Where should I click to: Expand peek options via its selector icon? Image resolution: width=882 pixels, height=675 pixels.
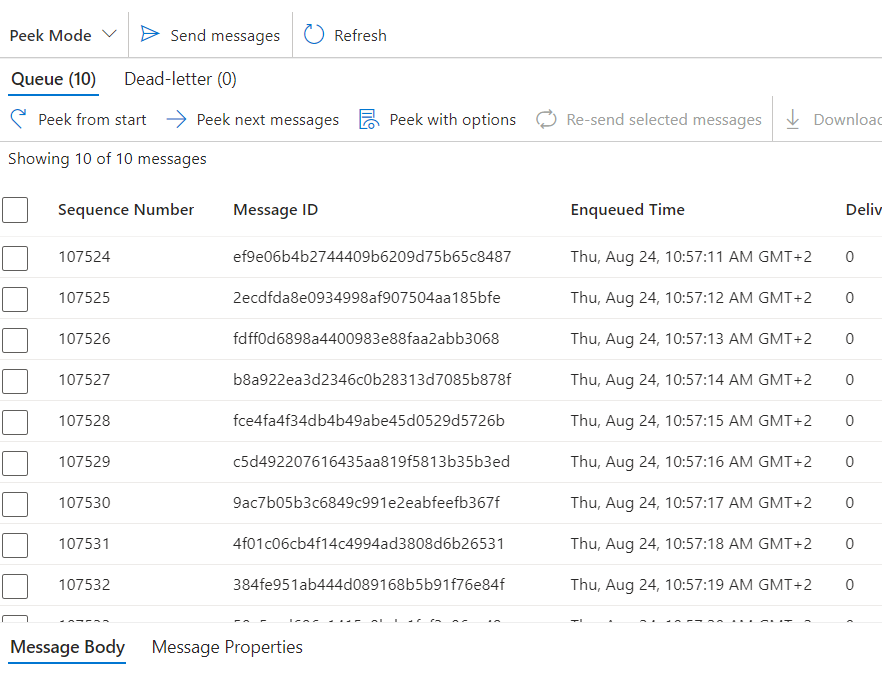[369, 119]
